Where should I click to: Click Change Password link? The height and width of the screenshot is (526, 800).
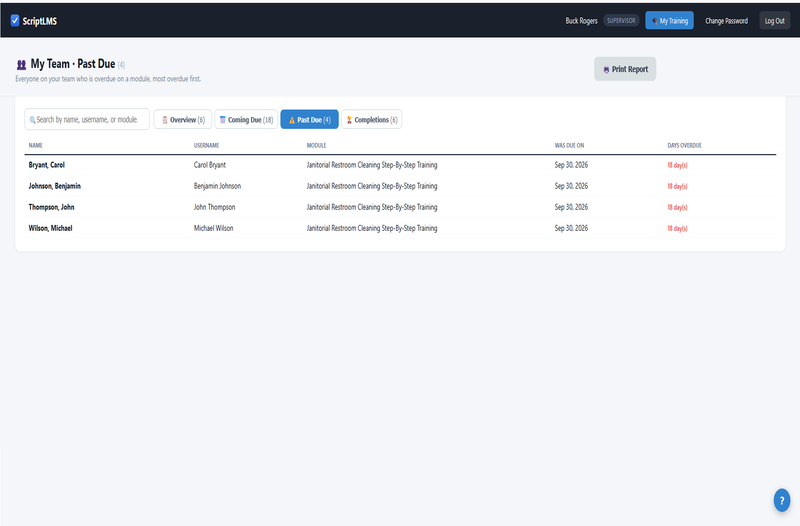tap(727, 21)
